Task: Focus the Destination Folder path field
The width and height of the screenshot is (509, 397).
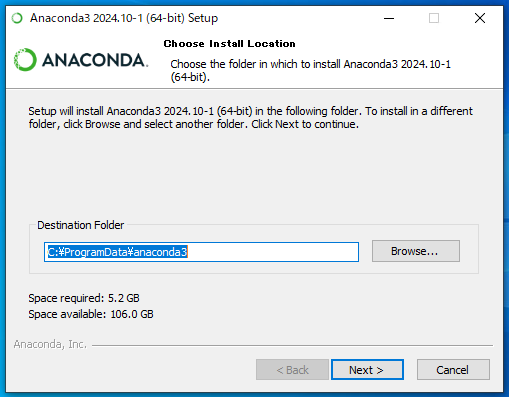Action: [x=201, y=252]
